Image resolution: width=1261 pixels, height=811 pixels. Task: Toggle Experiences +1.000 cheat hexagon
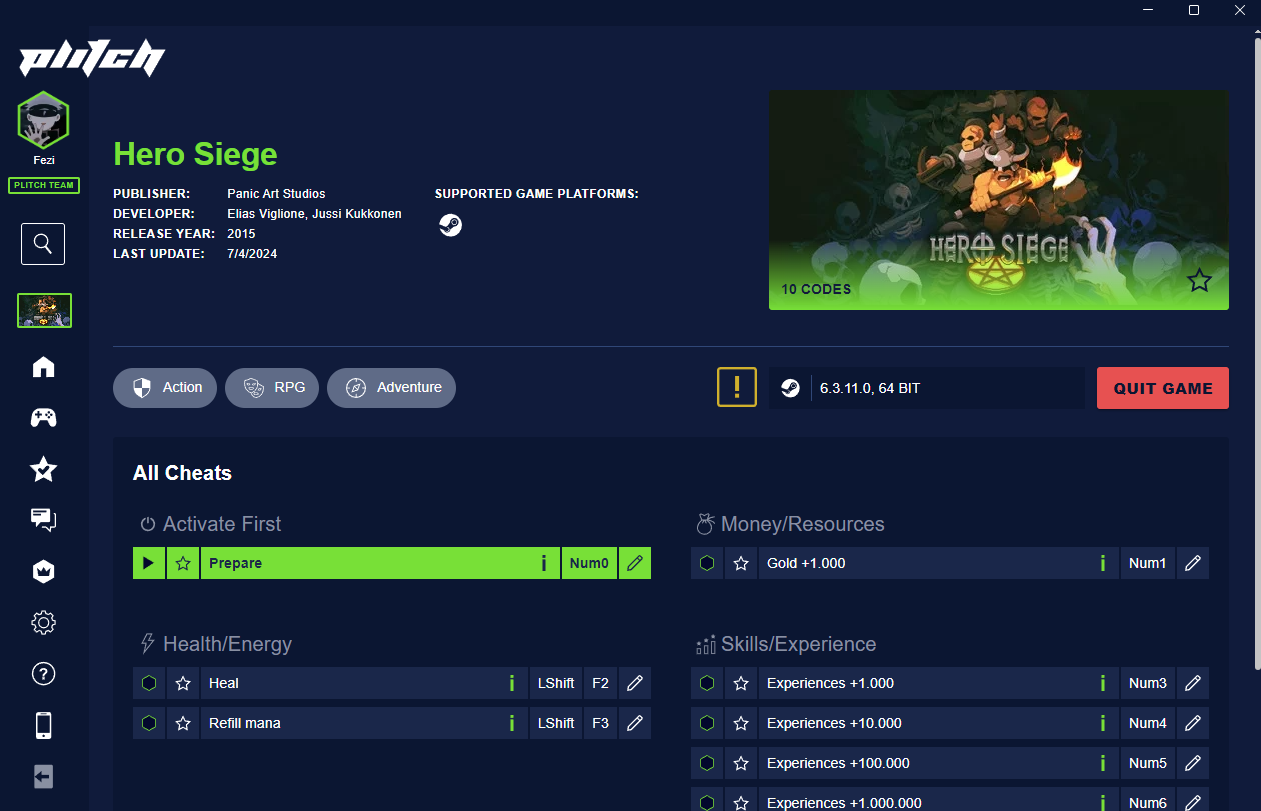pyautogui.click(x=707, y=683)
